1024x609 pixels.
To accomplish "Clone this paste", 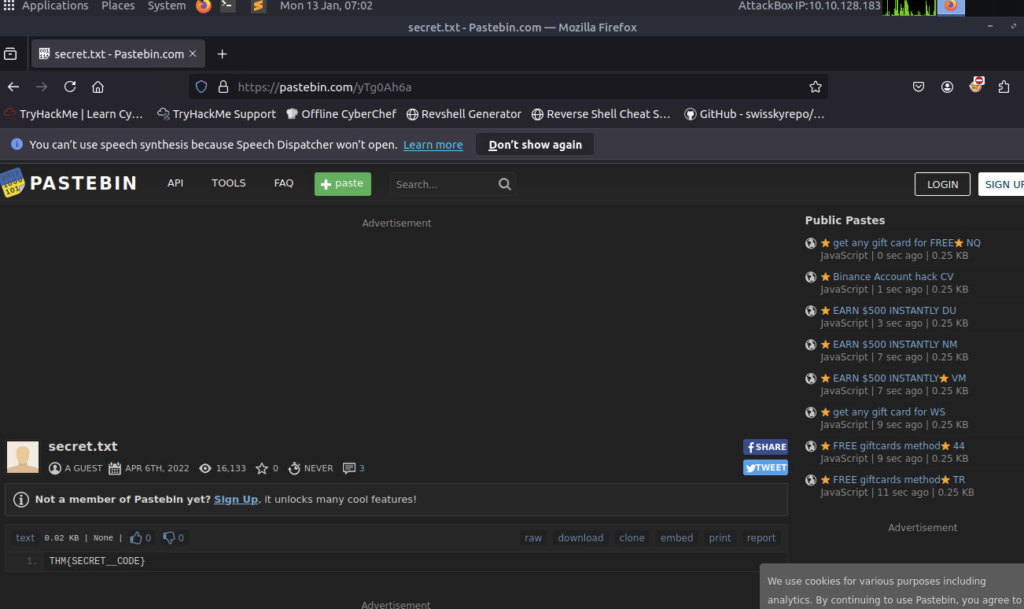I will [x=632, y=538].
